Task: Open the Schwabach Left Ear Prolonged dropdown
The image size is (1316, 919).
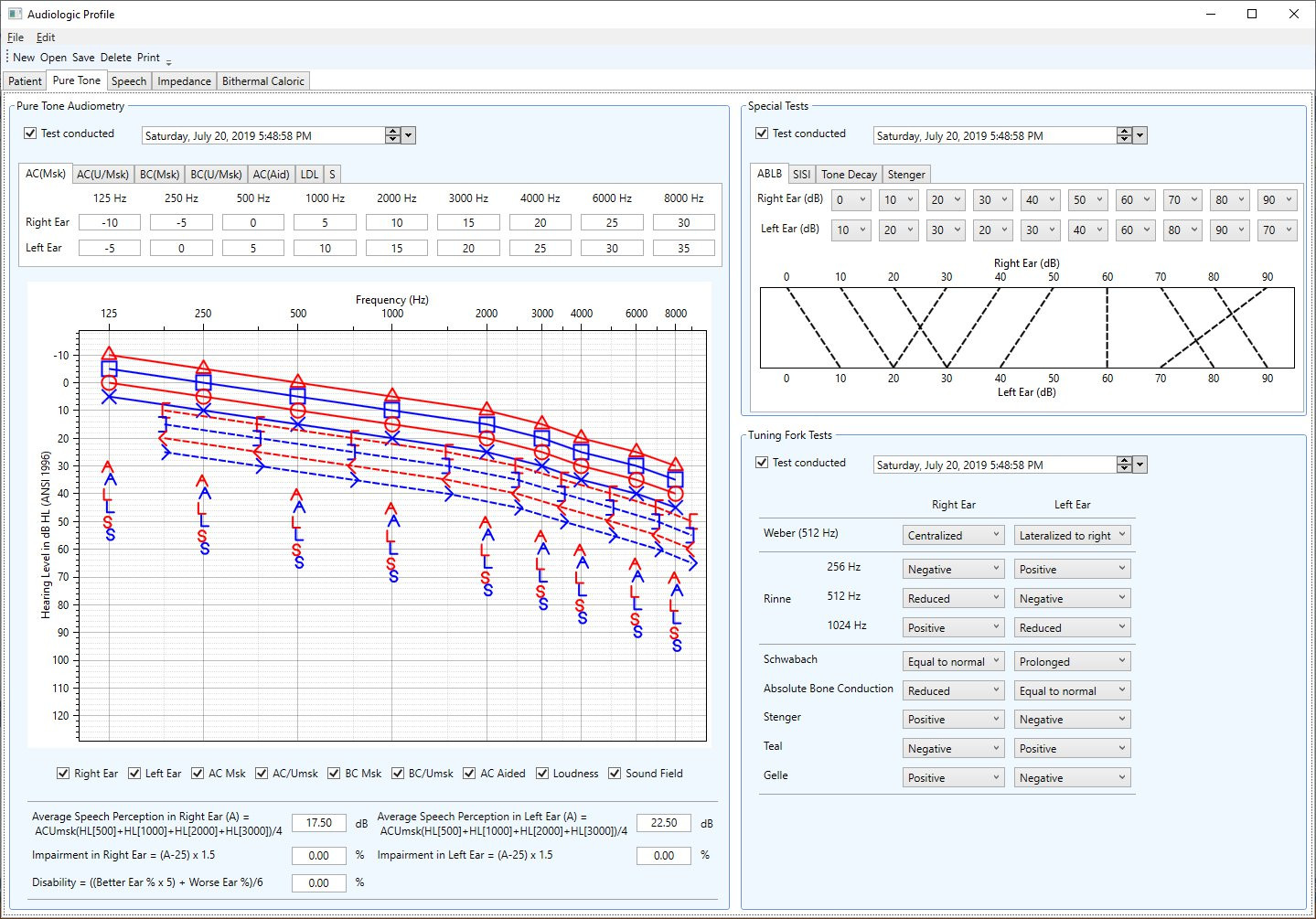Action: 1072,662
